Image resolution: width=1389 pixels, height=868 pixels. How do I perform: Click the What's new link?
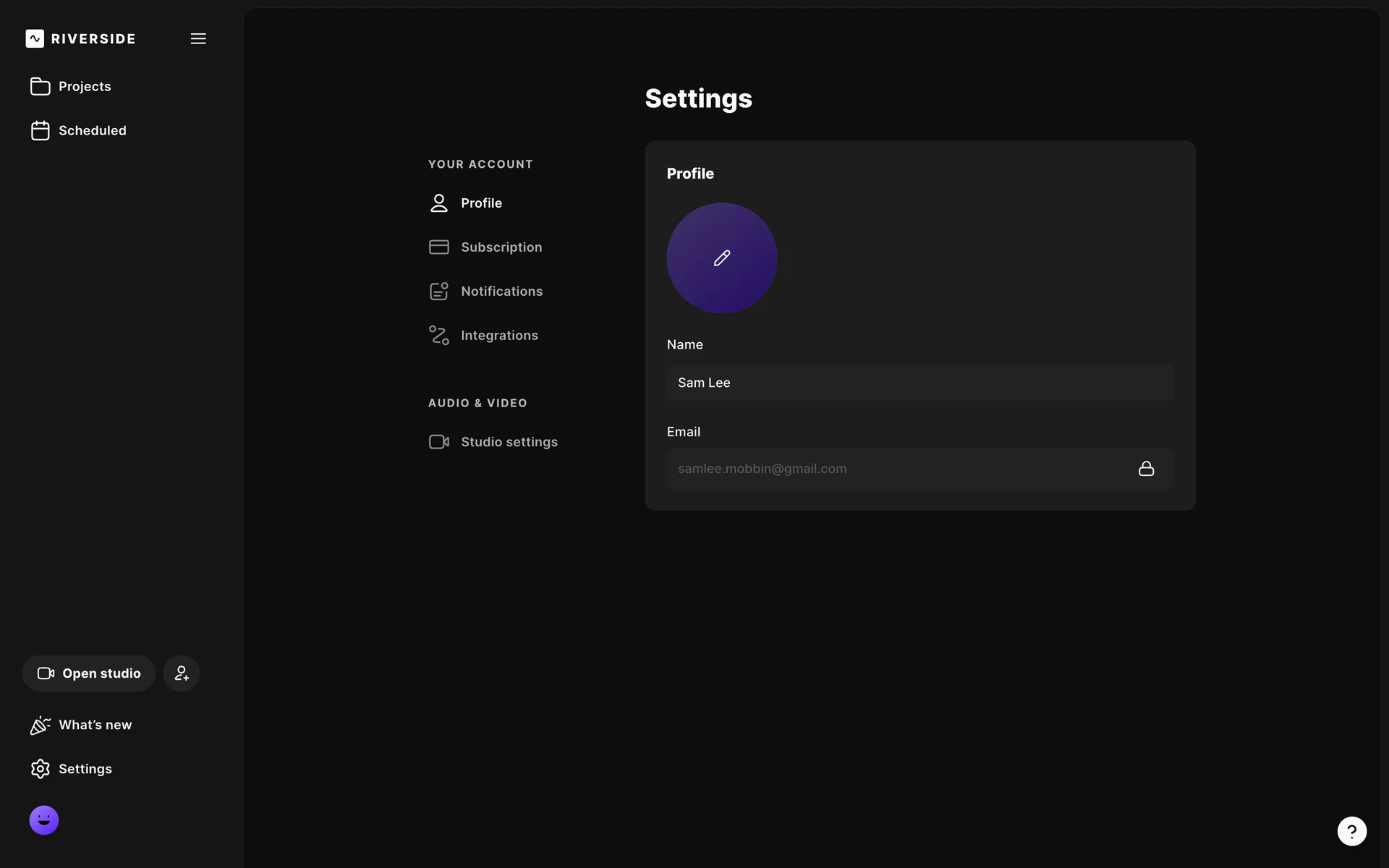pos(95,725)
